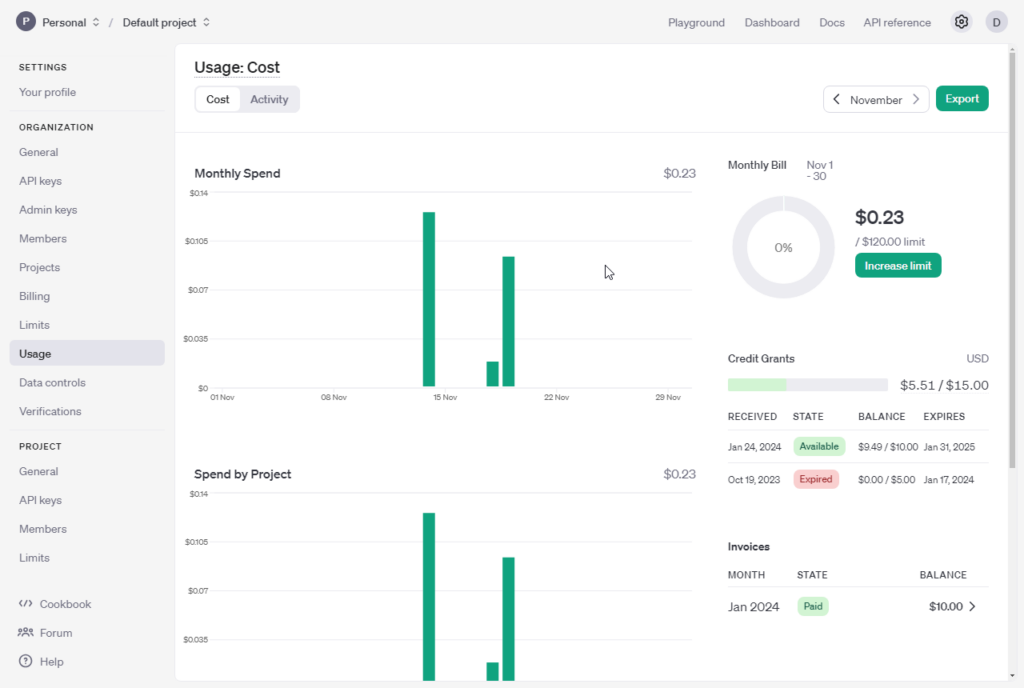The width and height of the screenshot is (1024, 688).
Task: Click the Monthly Spend heading
Action: point(237,173)
